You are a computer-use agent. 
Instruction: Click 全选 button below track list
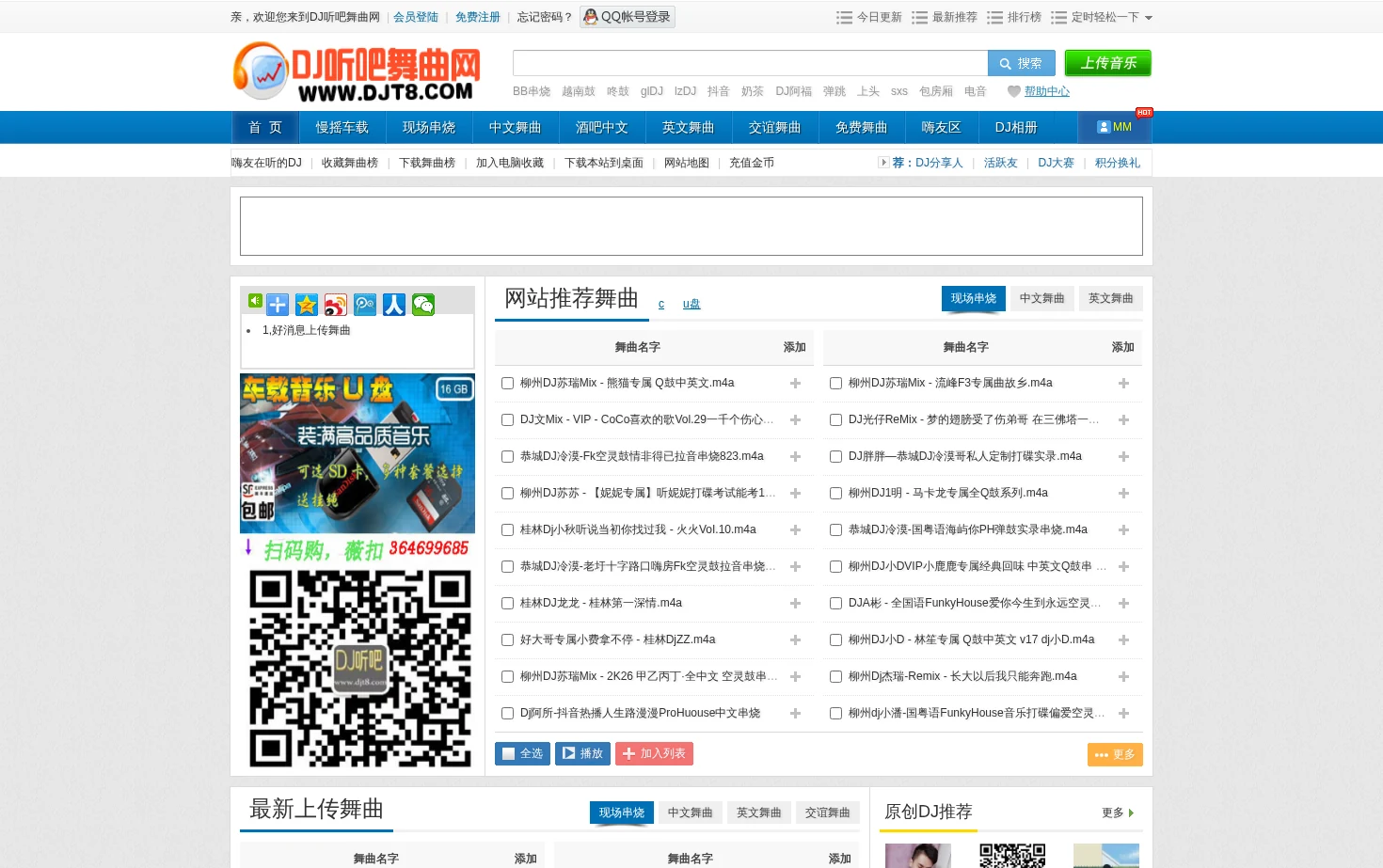[522, 754]
